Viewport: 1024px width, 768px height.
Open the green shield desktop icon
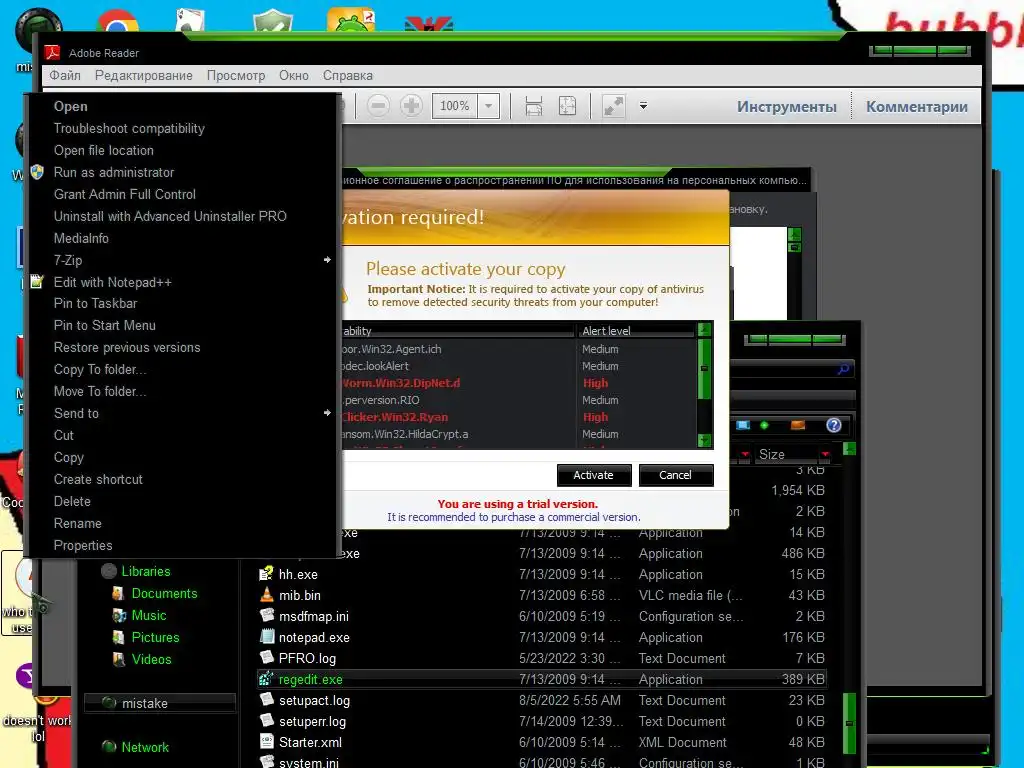272,21
